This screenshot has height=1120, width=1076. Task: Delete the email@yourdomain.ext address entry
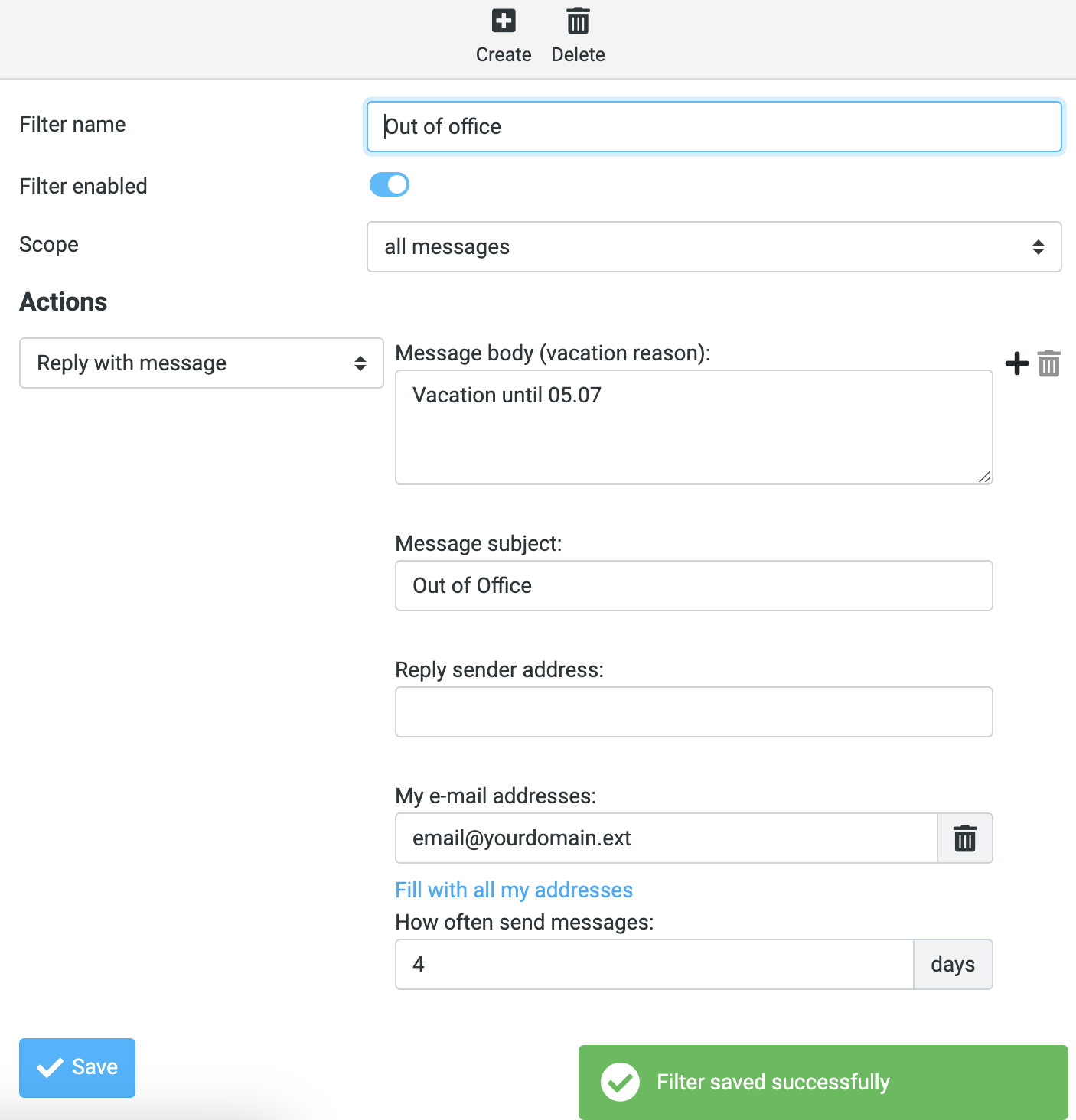click(965, 838)
